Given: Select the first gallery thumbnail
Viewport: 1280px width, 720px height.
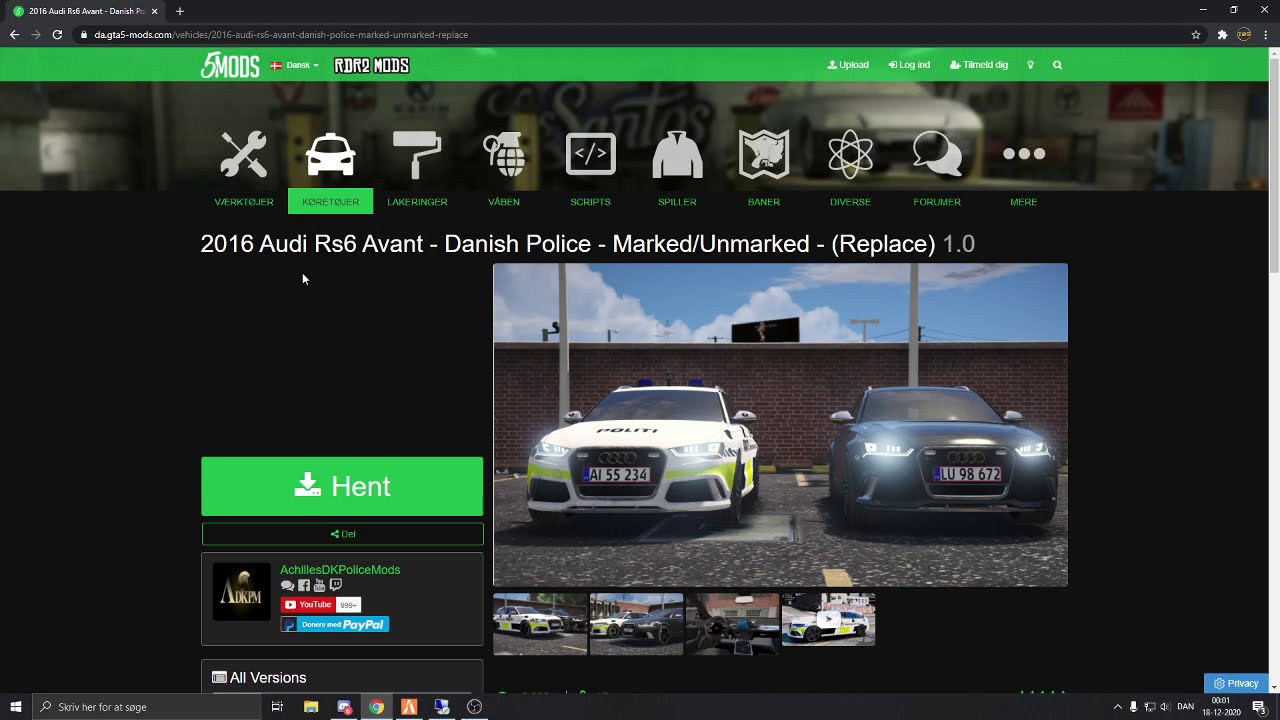Looking at the screenshot, I should point(540,624).
